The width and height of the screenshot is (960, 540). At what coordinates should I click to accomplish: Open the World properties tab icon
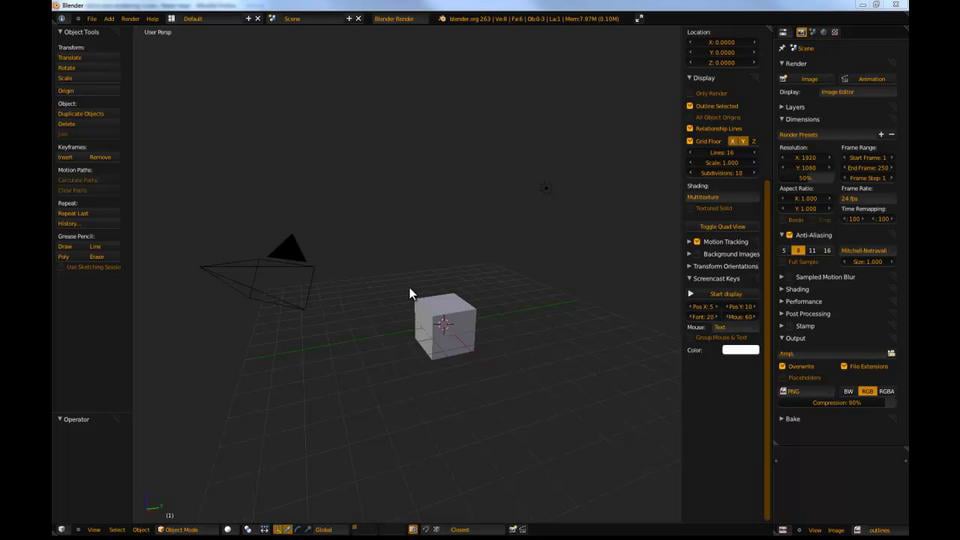(x=823, y=32)
